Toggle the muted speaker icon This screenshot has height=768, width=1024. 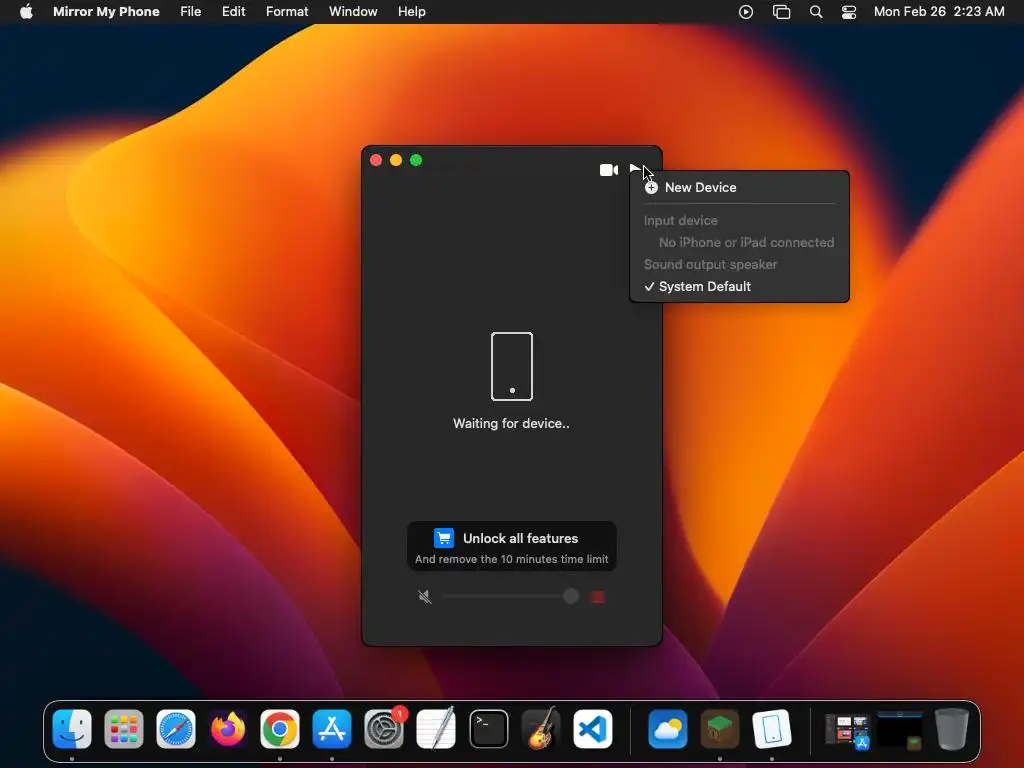pyautogui.click(x=424, y=596)
